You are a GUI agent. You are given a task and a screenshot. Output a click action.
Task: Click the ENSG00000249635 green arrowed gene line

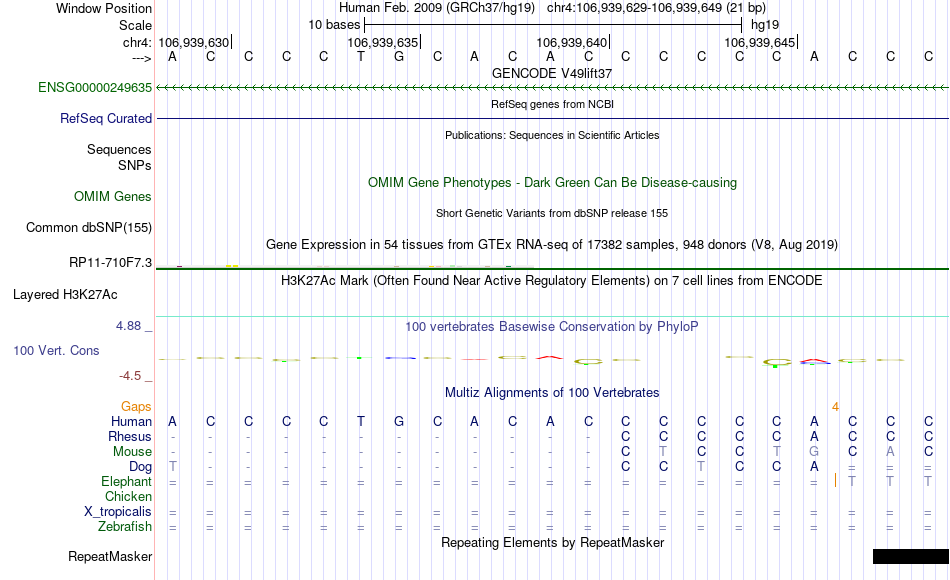(x=552, y=87)
